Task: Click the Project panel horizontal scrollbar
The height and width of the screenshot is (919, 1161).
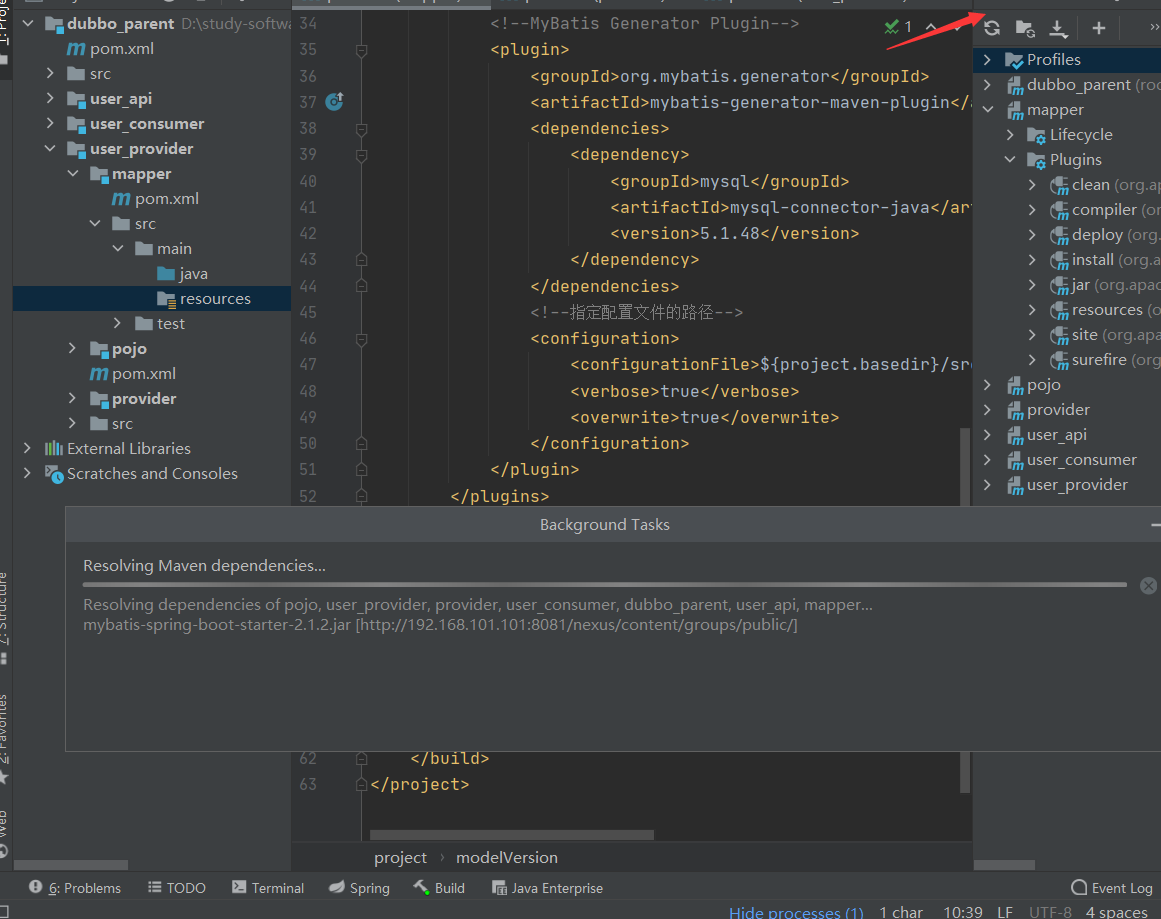Action: [71, 865]
